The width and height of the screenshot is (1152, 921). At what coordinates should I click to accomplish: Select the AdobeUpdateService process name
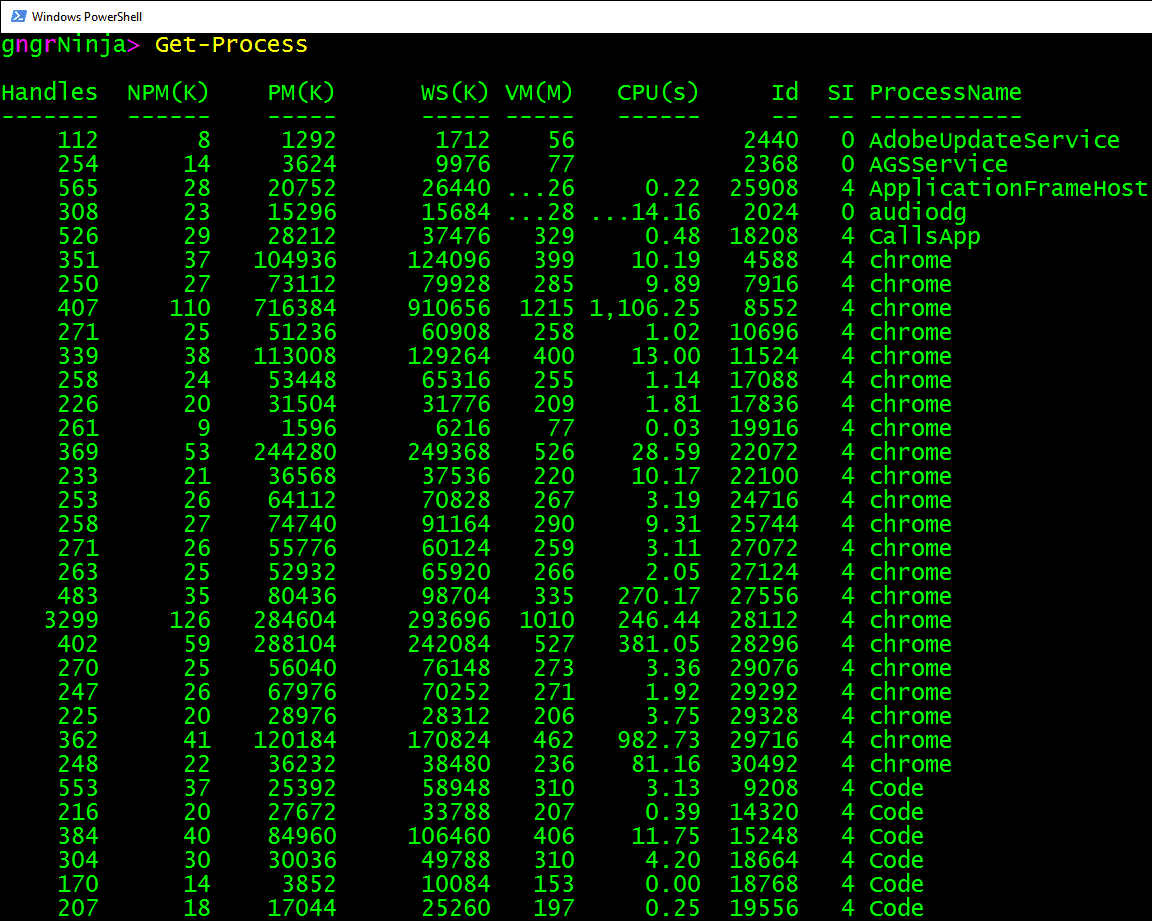pos(995,140)
